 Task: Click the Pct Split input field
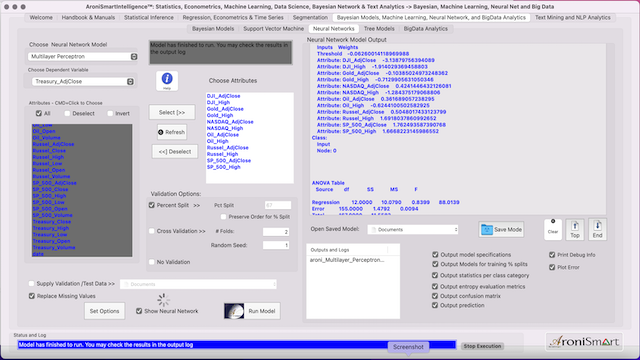pyautogui.click(x=278, y=205)
